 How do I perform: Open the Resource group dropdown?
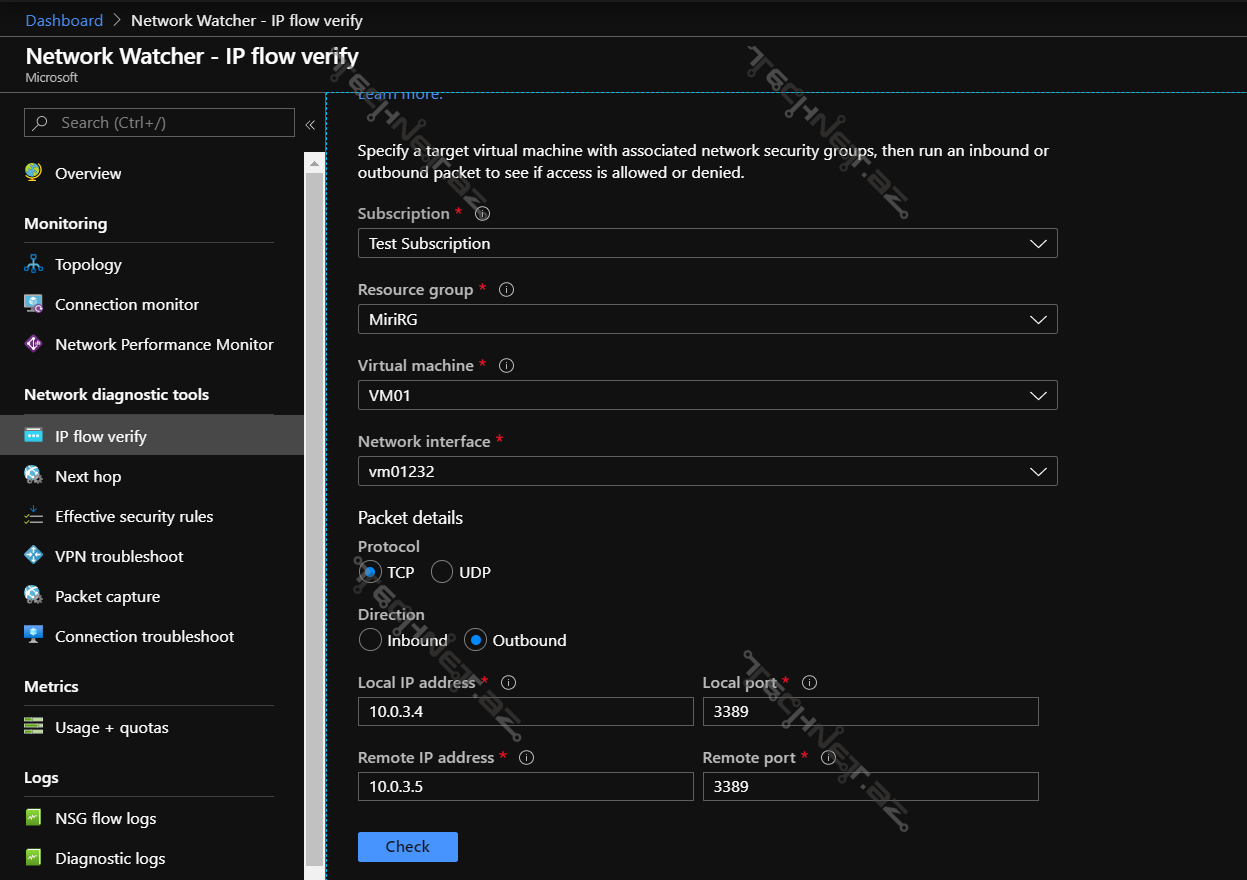click(x=707, y=320)
